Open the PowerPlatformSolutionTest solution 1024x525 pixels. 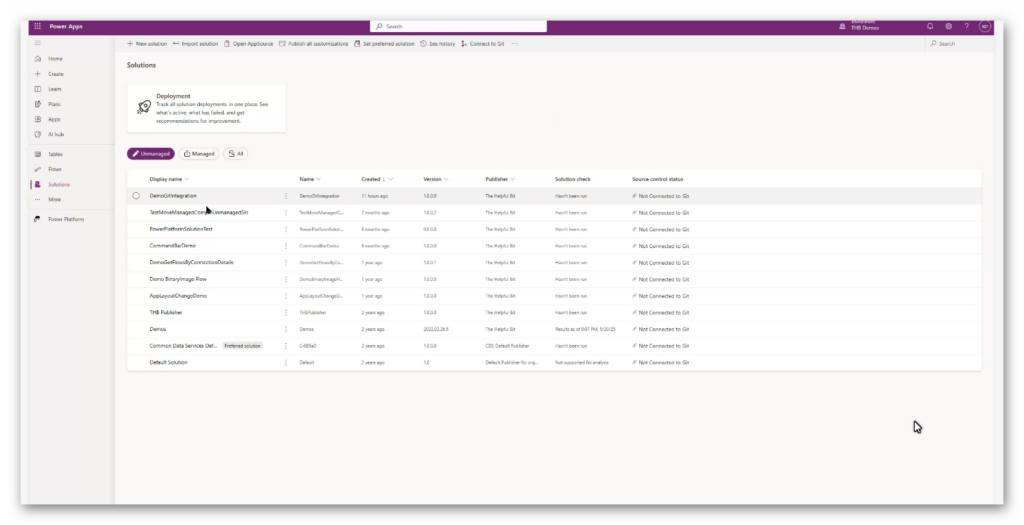[181, 229]
